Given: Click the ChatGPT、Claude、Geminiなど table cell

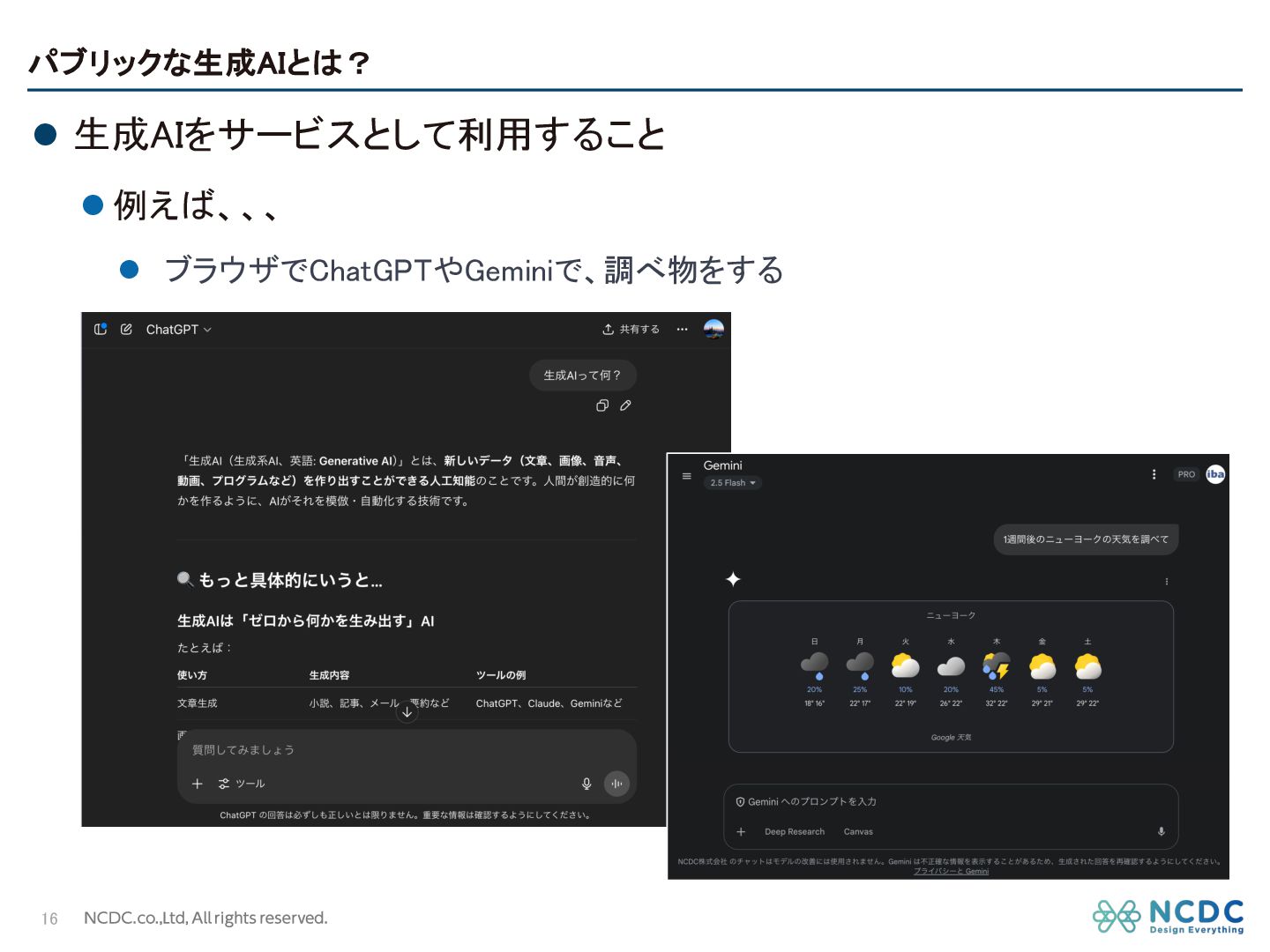Looking at the screenshot, I should (x=549, y=703).
